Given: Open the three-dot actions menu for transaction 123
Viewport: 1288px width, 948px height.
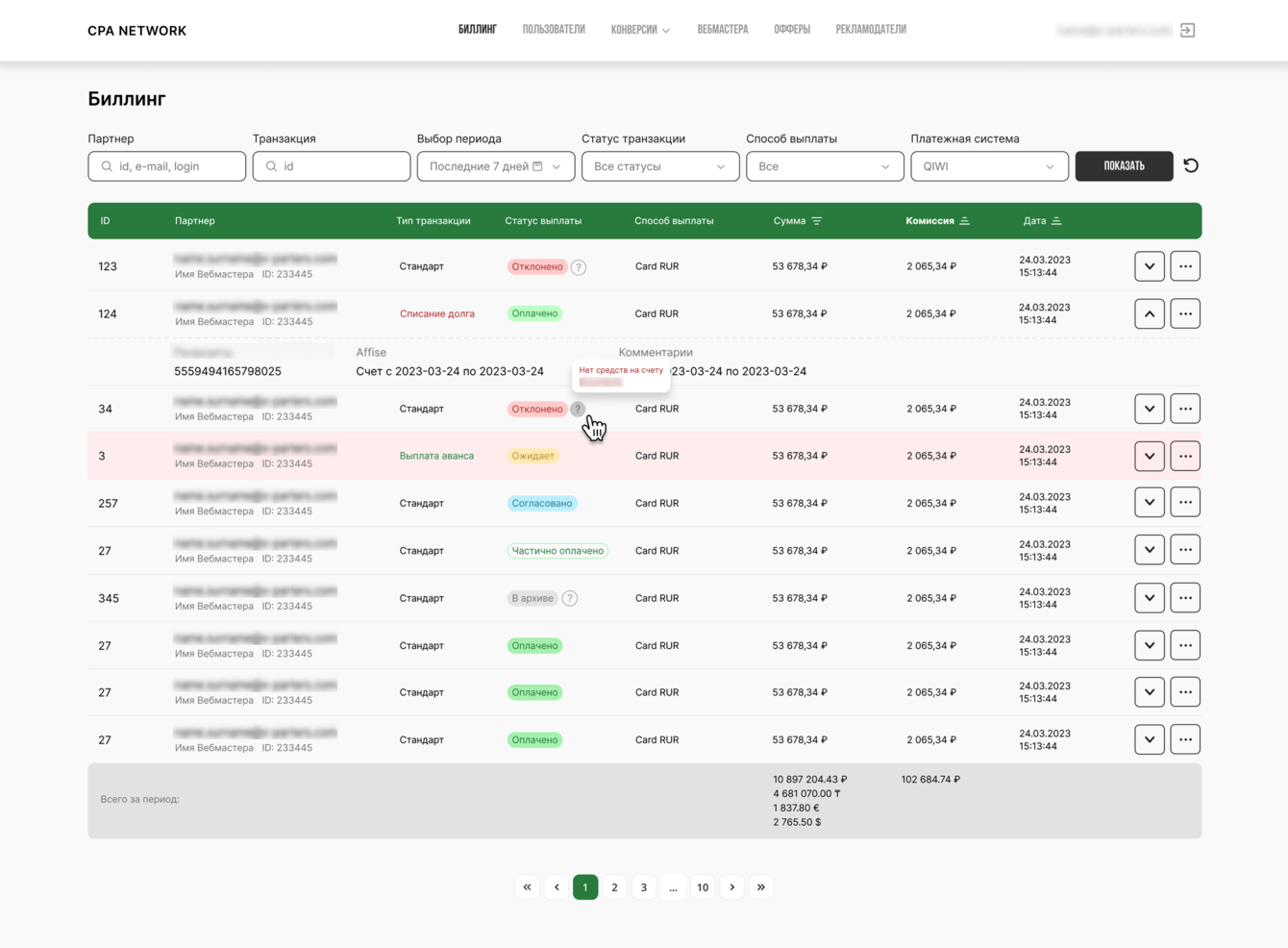Looking at the screenshot, I should pos(1185,265).
